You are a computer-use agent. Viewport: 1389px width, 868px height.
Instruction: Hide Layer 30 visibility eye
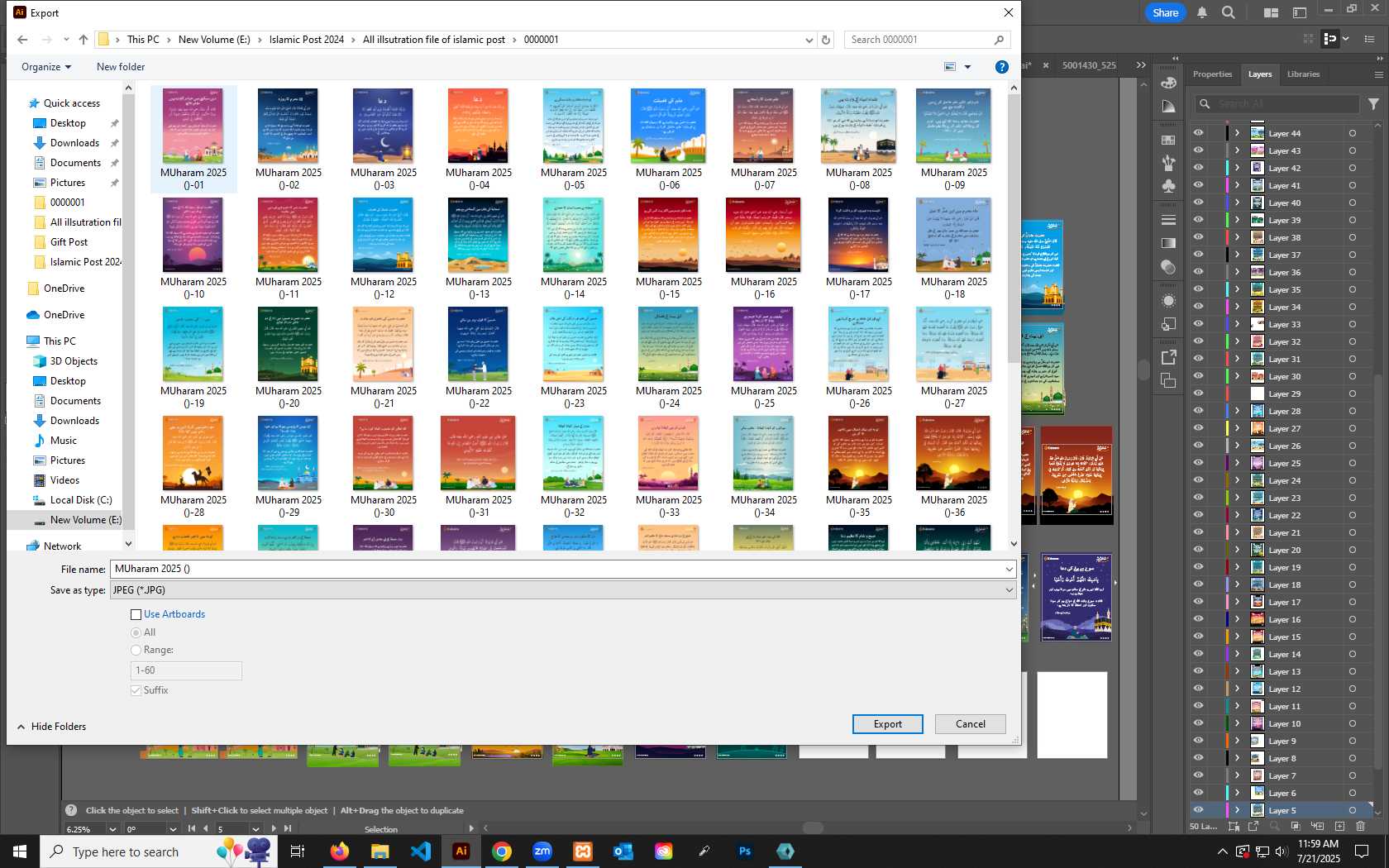(1198, 376)
